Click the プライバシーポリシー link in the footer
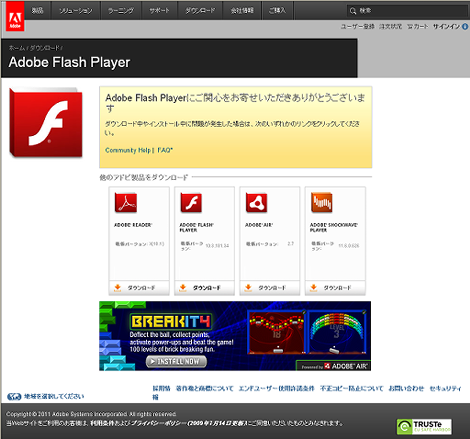Screen dimensions: 470x439 [159, 423]
